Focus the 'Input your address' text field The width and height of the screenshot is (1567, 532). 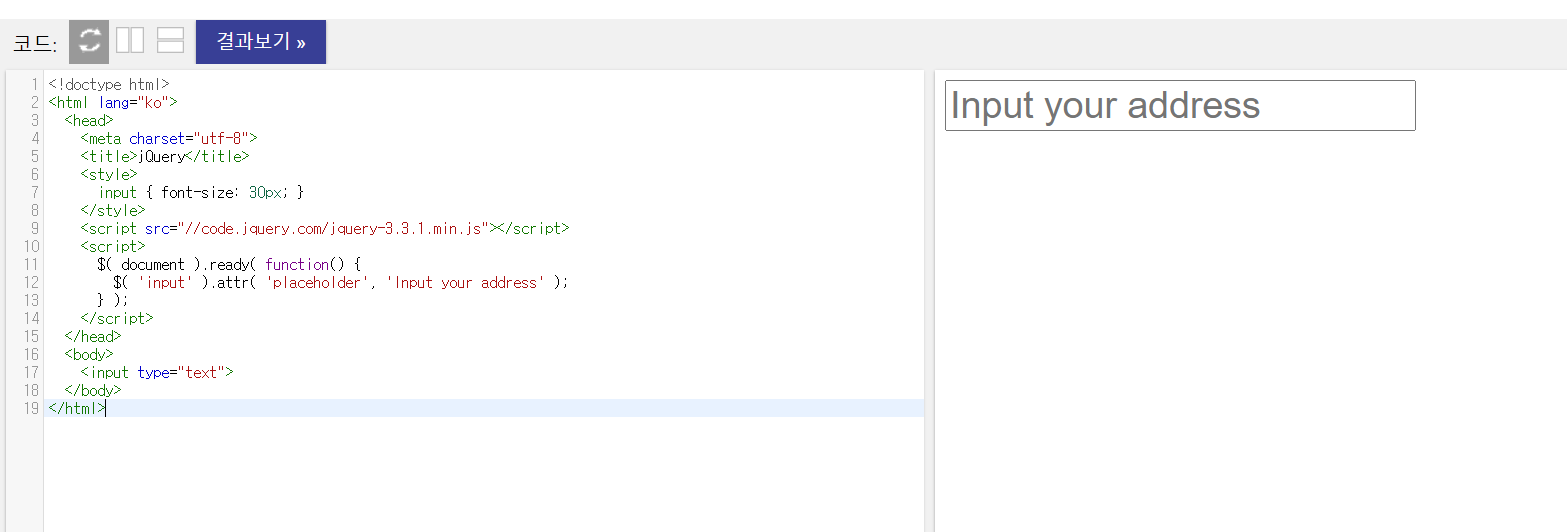tap(1180, 105)
